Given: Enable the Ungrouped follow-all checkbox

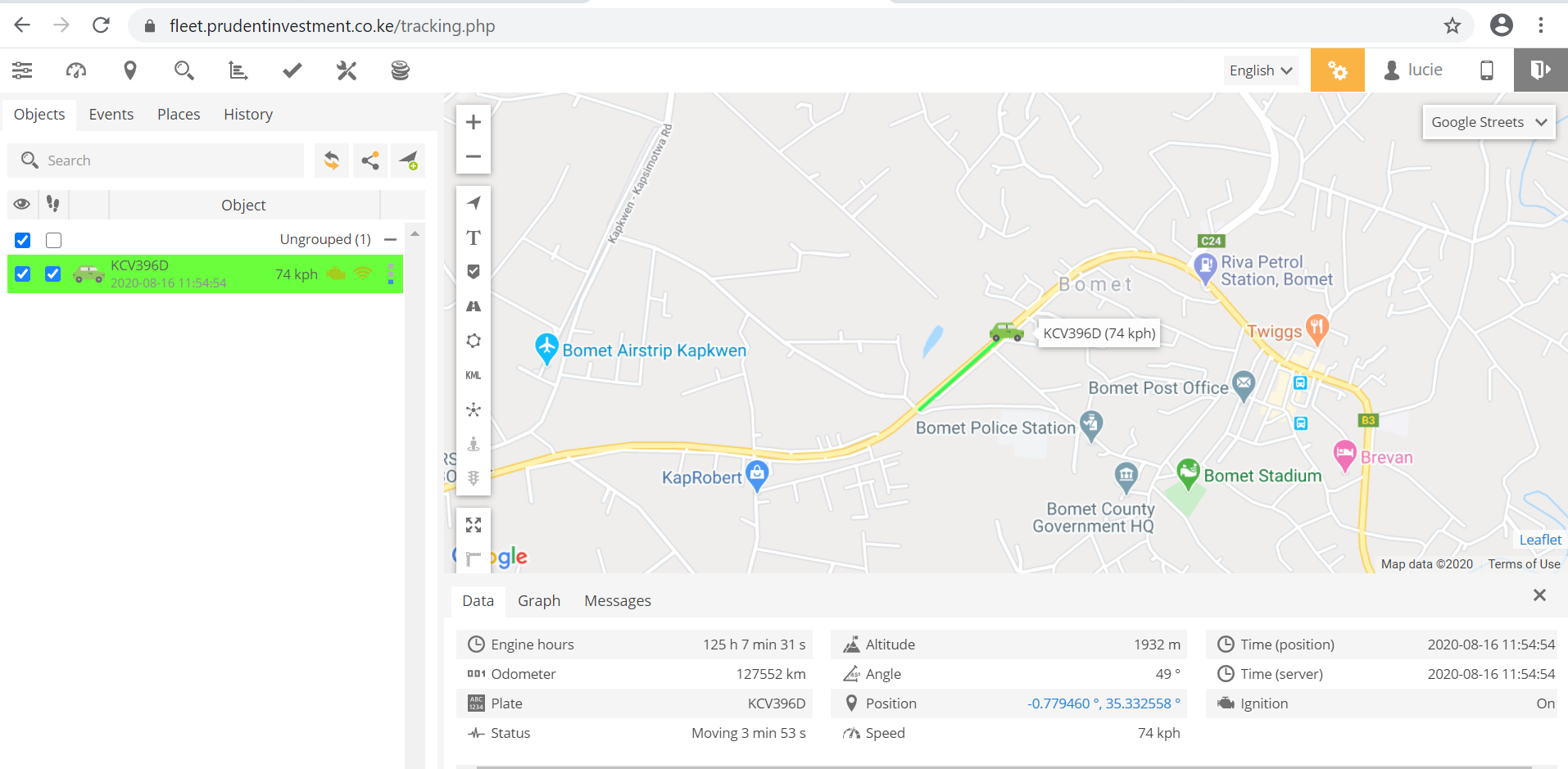Looking at the screenshot, I should pyautogui.click(x=54, y=240).
